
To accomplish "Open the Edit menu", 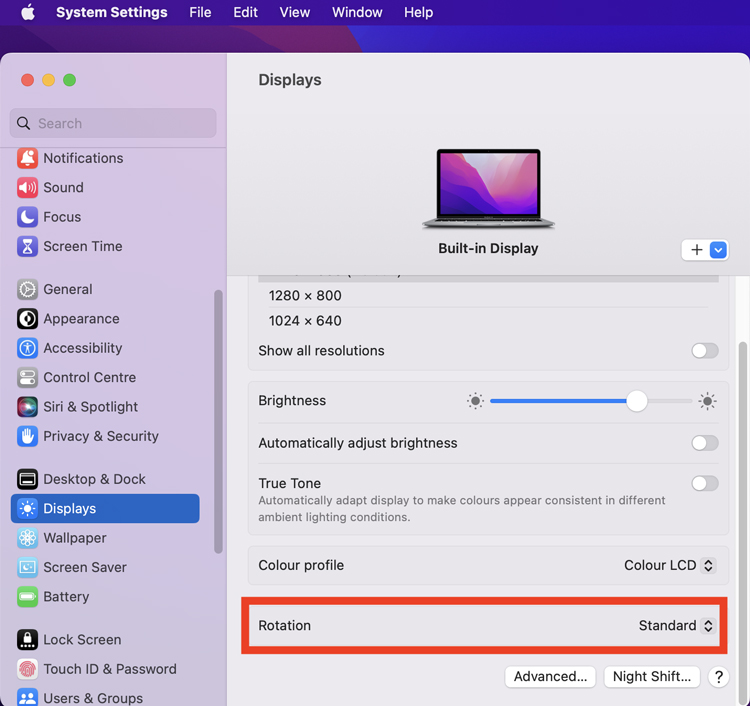I will [245, 12].
